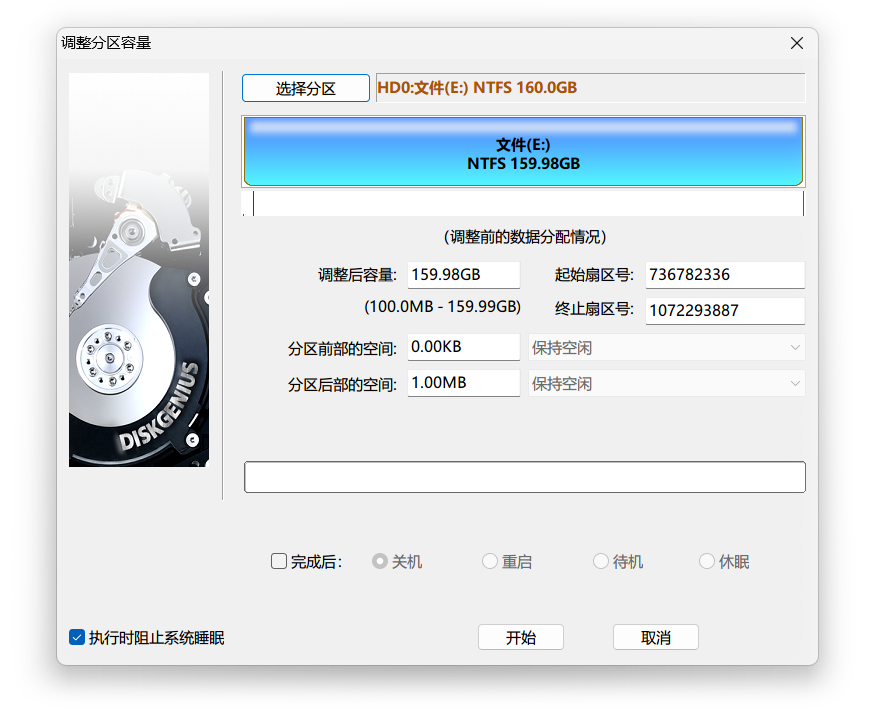Select the 关机 radio button
The image size is (884, 714).
pyautogui.click(x=380, y=562)
